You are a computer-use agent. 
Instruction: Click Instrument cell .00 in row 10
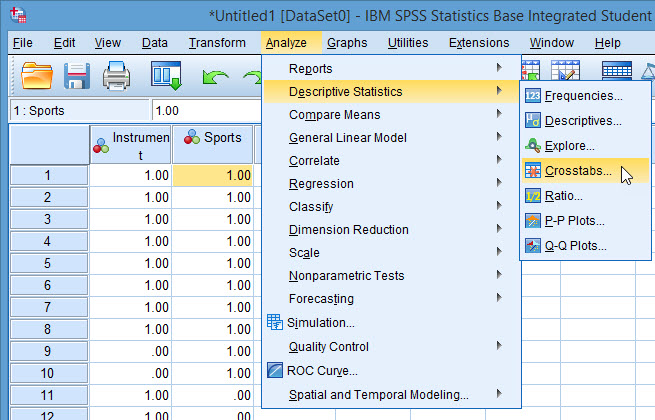(130, 373)
